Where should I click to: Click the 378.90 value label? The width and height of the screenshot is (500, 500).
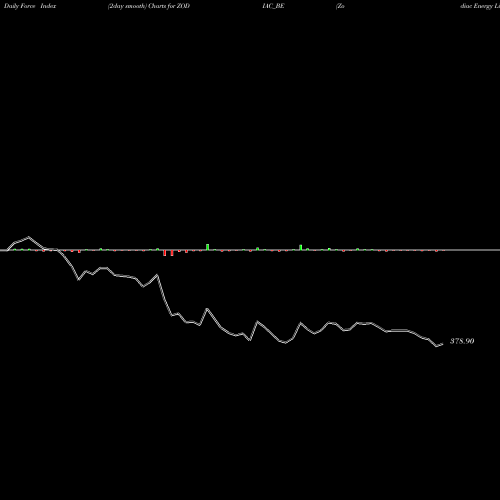462,341
